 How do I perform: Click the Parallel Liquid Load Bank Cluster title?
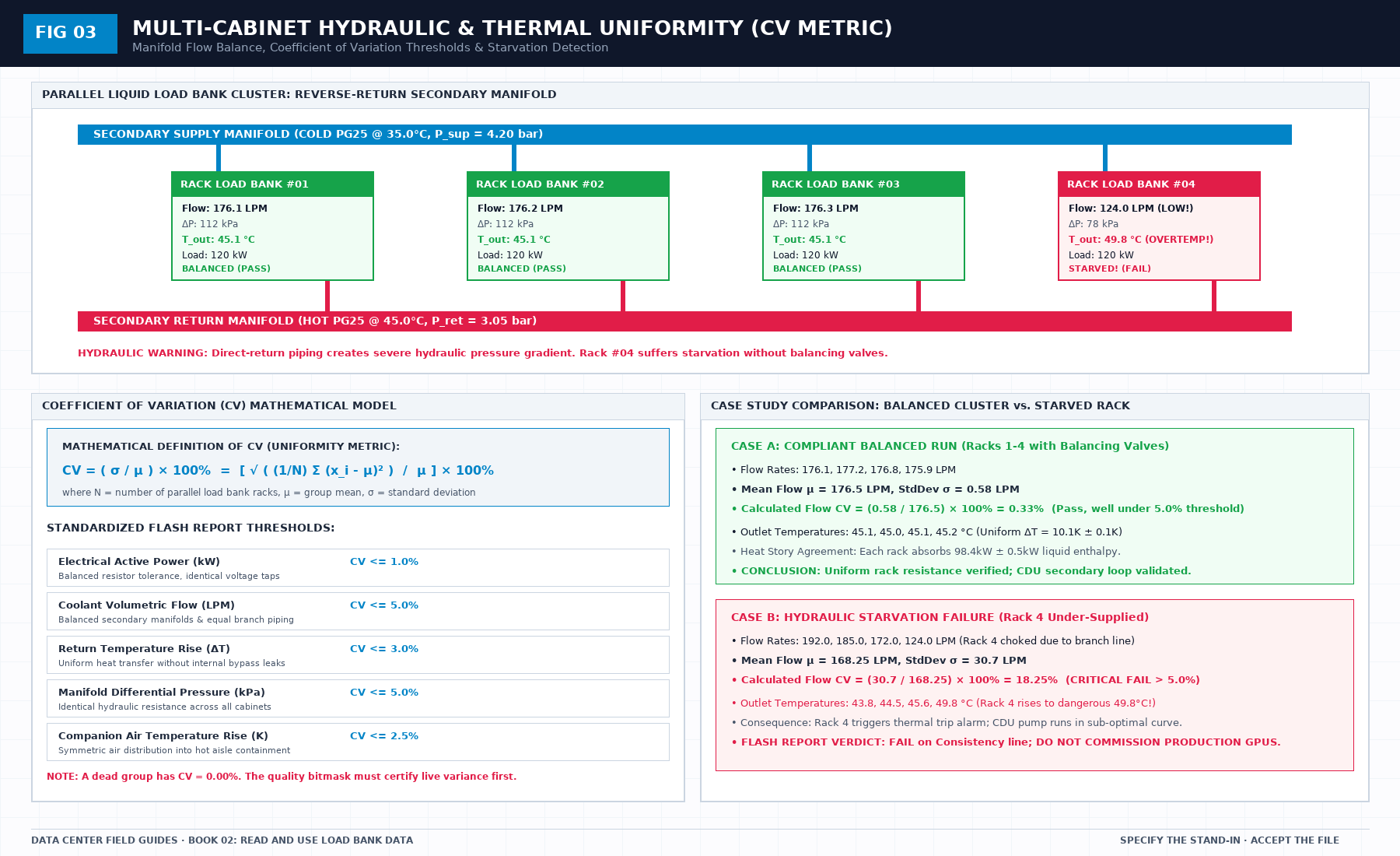[x=299, y=95]
